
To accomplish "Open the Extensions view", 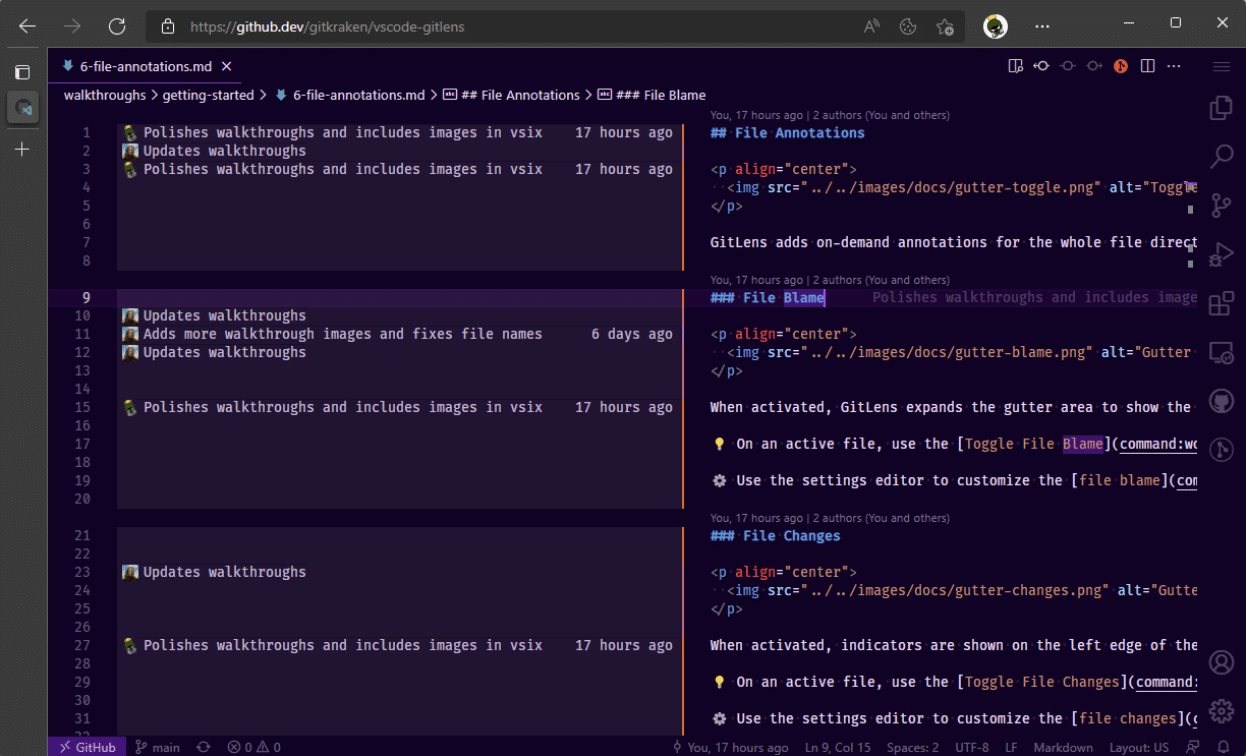I will tap(1221, 303).
